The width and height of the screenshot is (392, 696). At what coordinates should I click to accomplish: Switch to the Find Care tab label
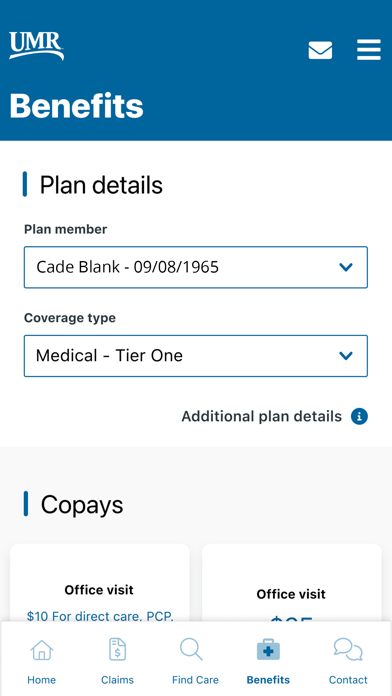[x=195, y=680]
